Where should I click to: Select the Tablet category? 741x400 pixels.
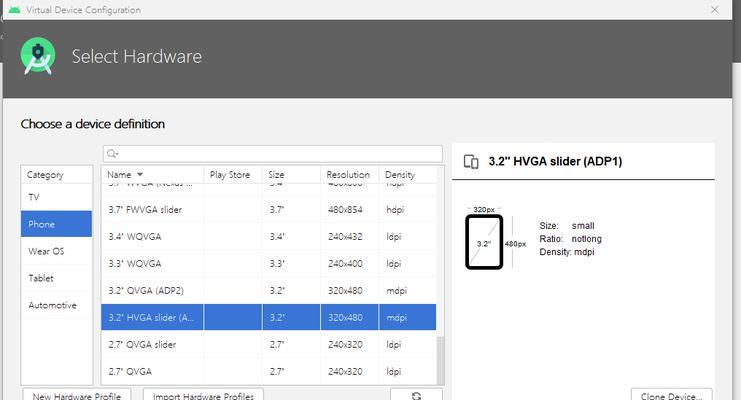(57, 278)
